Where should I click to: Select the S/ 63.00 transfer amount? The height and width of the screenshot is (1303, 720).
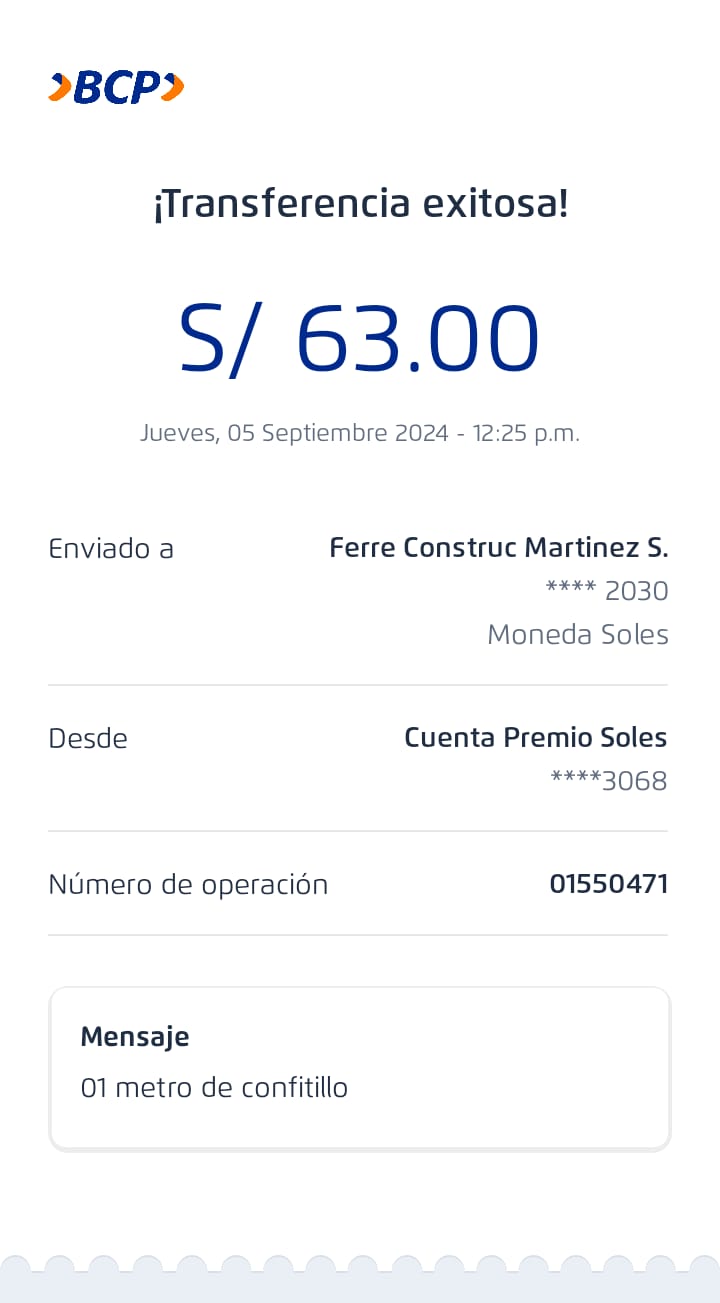coord(359,338)
